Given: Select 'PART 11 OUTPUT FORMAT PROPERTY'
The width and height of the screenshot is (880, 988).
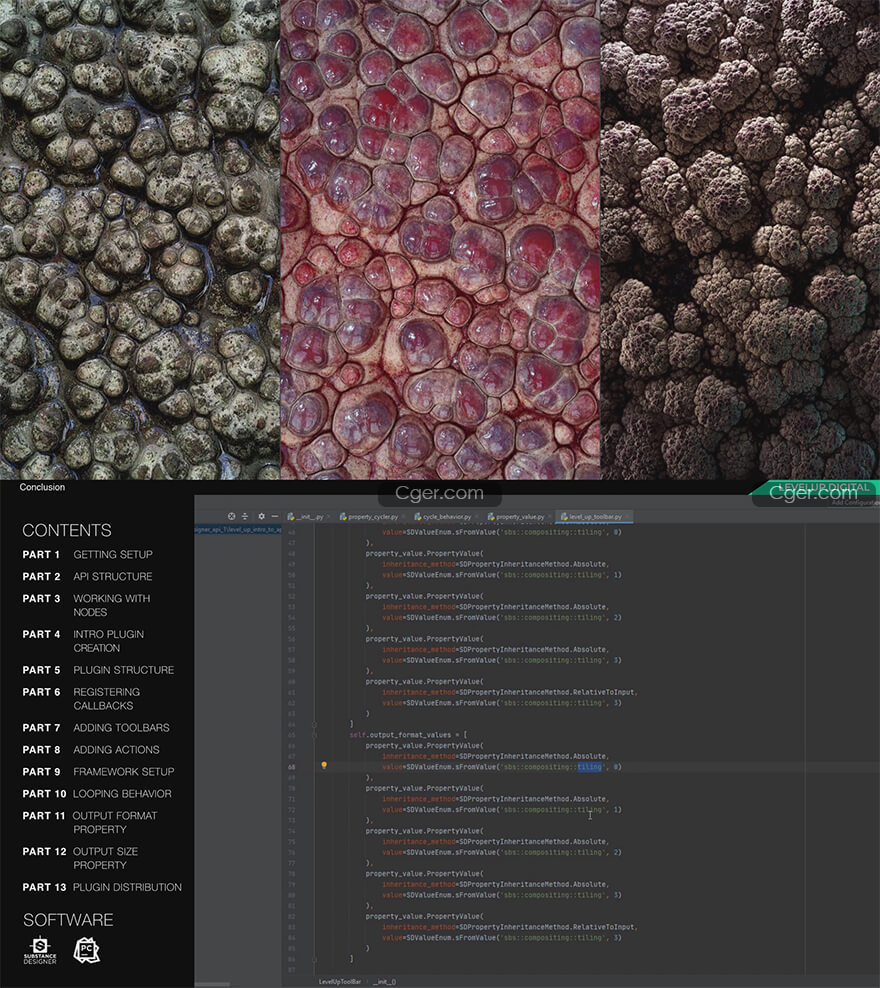Looking at the screenshot, I should pyautogui.click(x=90, y=822).
